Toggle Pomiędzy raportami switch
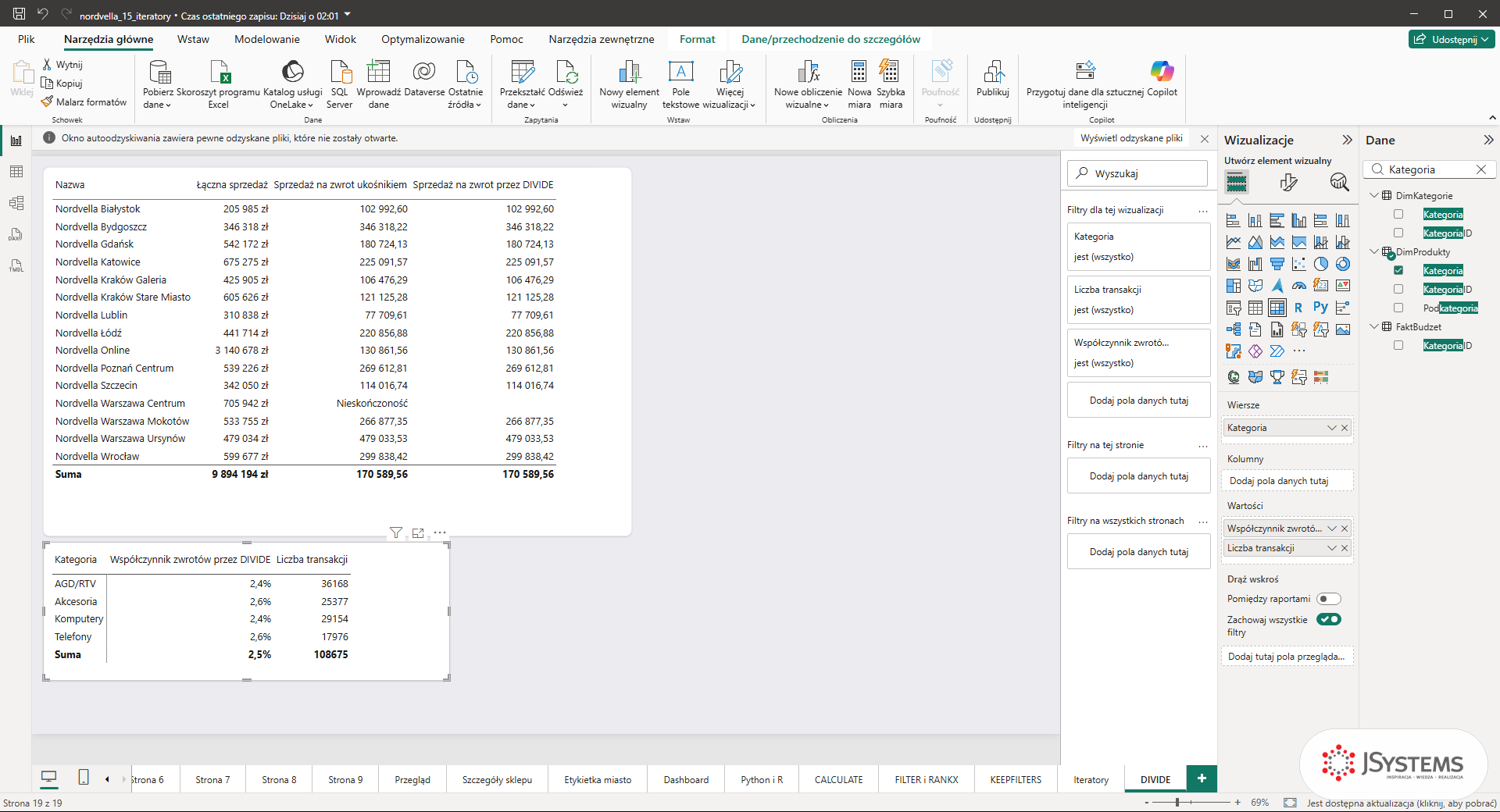 pyautogui.click(x=1328, y=599)
